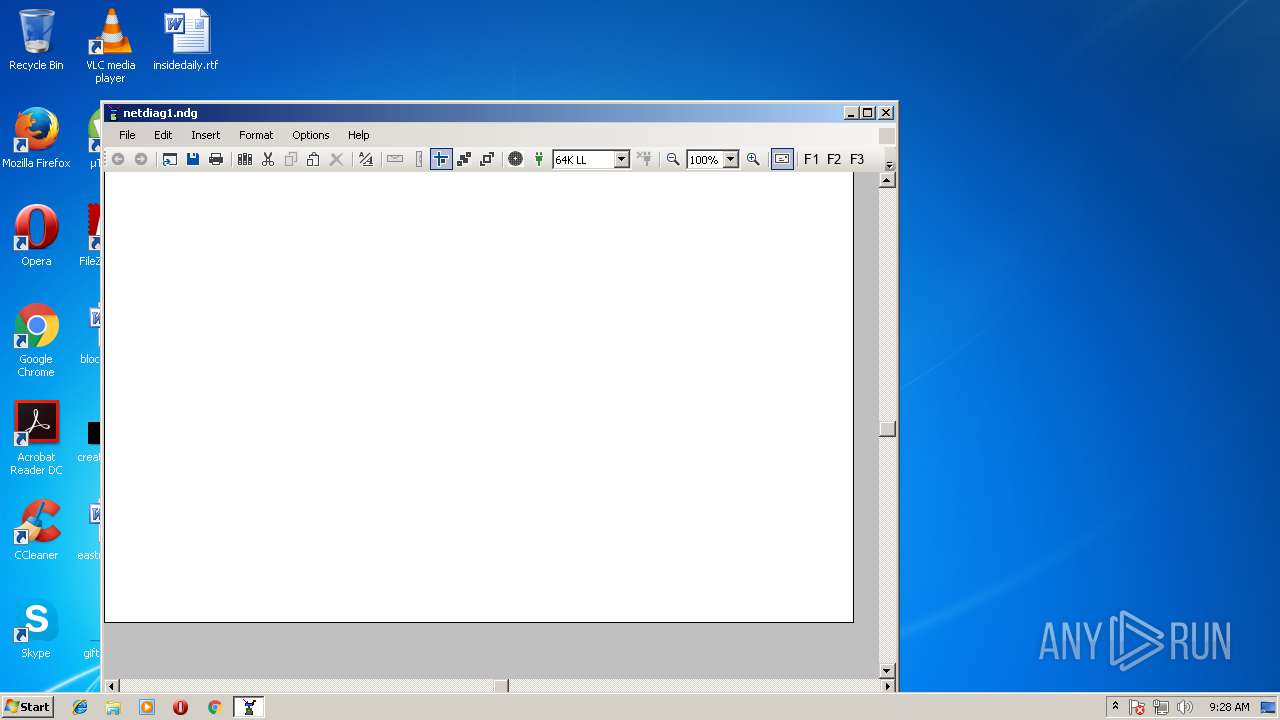Click the vertical scrollbar thumb
Viewport: 1280px width, 720px height.
tap(886, 428)
